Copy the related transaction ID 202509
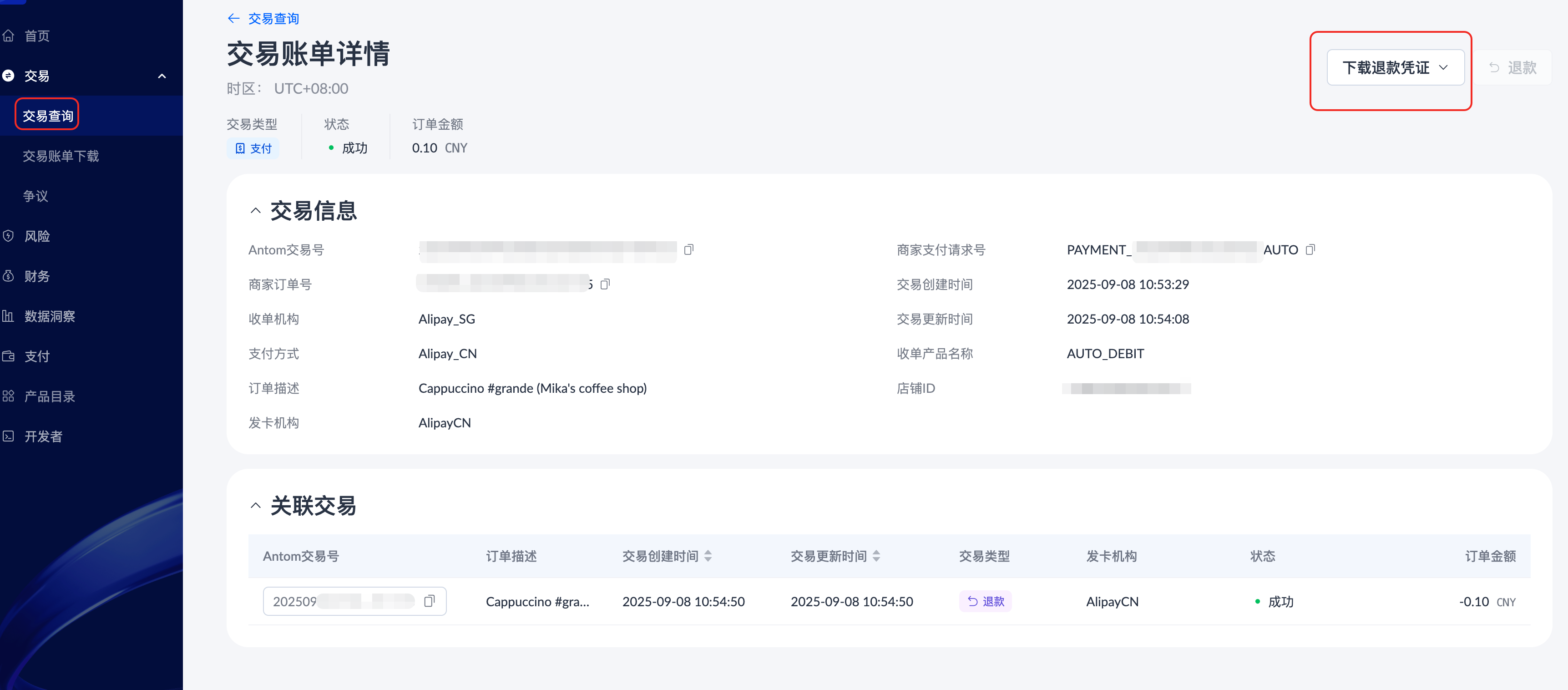 point(429,601)
